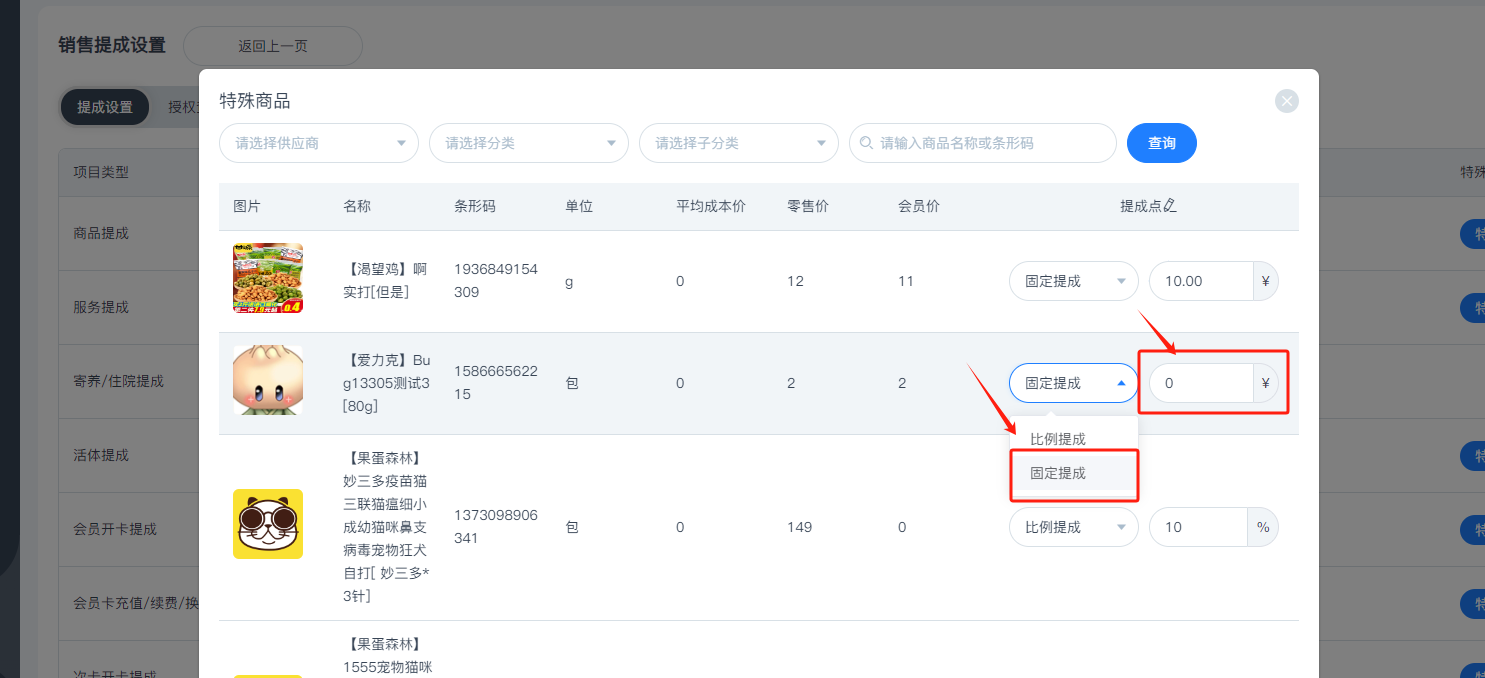Open the 请选择子分类 dropdown
Screen dimensions: 1485x678
pyautogui.click(x=739, y=143)
